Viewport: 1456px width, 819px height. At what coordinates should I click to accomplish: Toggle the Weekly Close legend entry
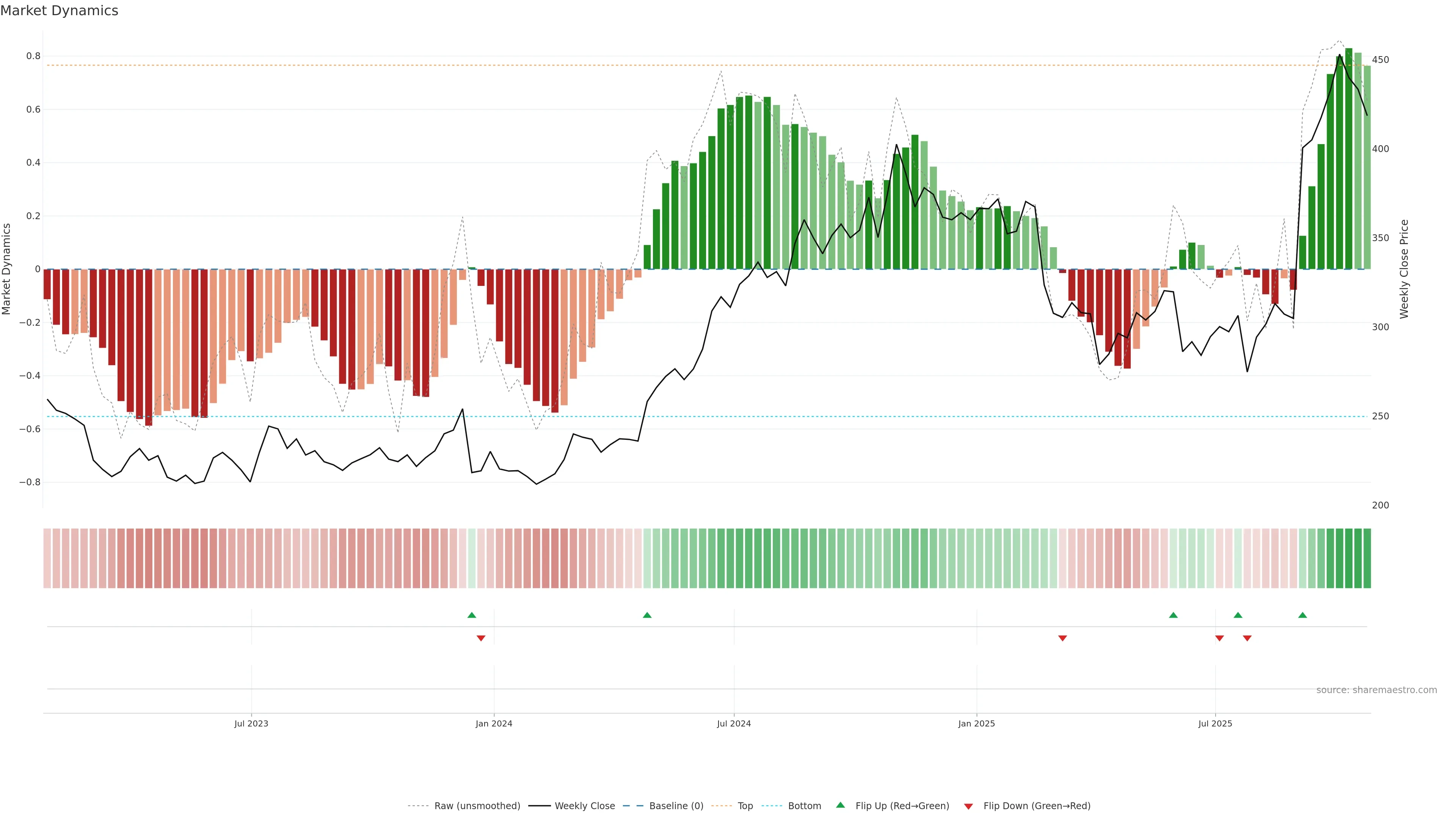click(584, 805)
